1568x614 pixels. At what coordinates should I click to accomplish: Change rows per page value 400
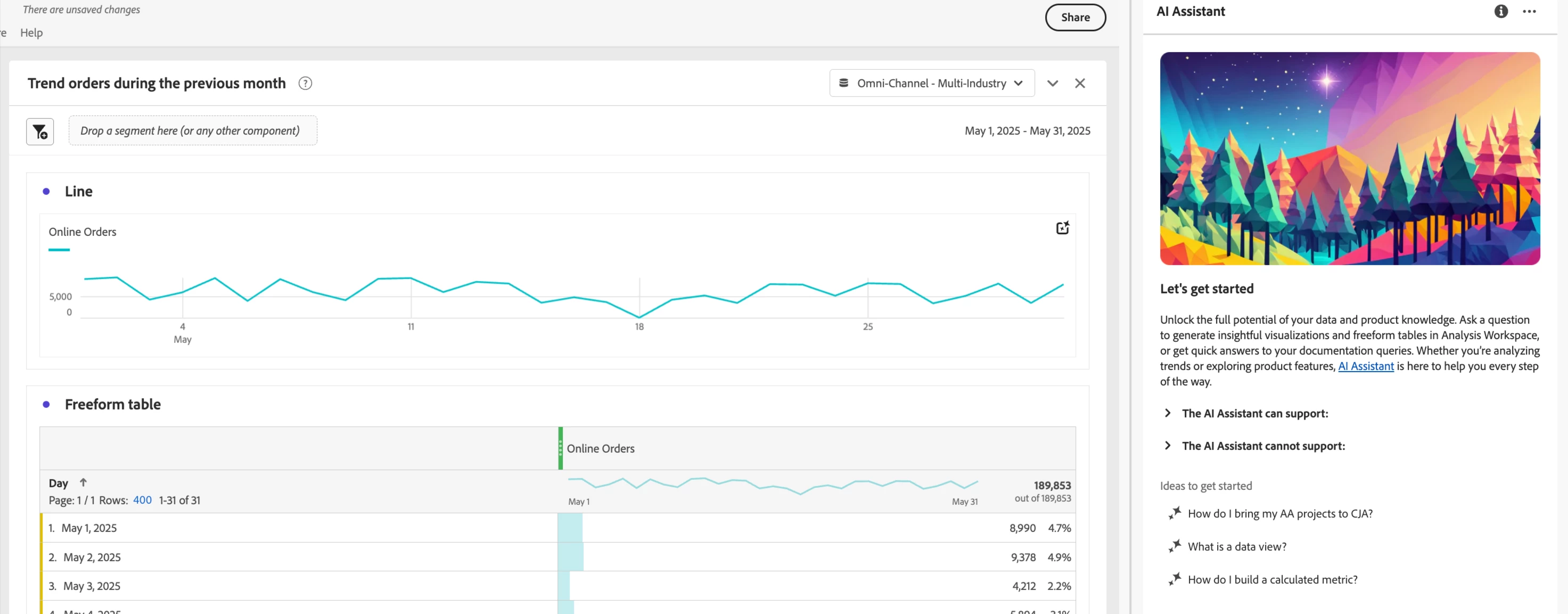point(142,500)
